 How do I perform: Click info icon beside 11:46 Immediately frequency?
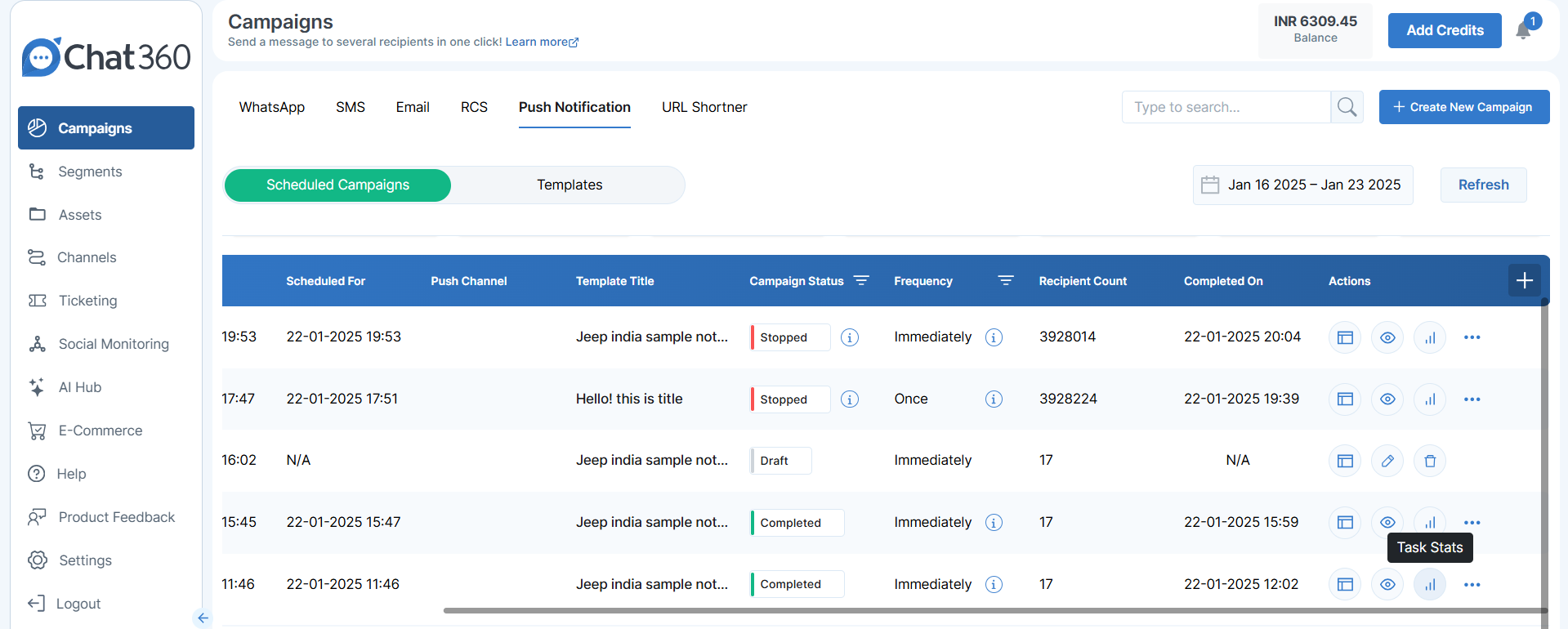994,584
